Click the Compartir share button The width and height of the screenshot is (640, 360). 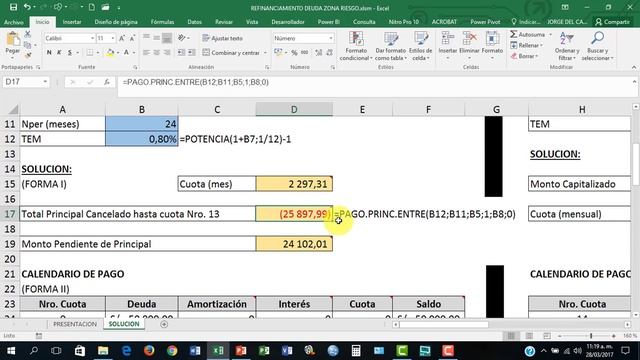(612, 22)
